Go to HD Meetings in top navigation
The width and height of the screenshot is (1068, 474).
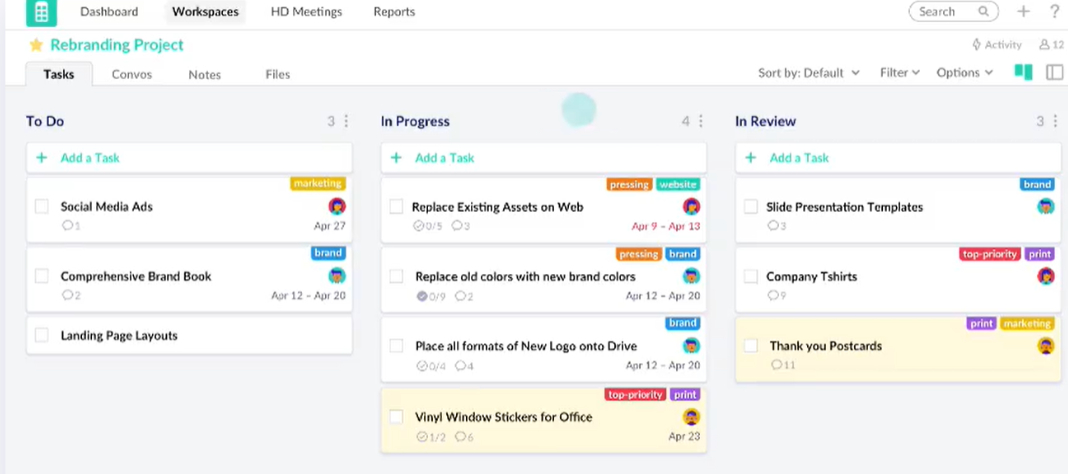coord(306,12)
